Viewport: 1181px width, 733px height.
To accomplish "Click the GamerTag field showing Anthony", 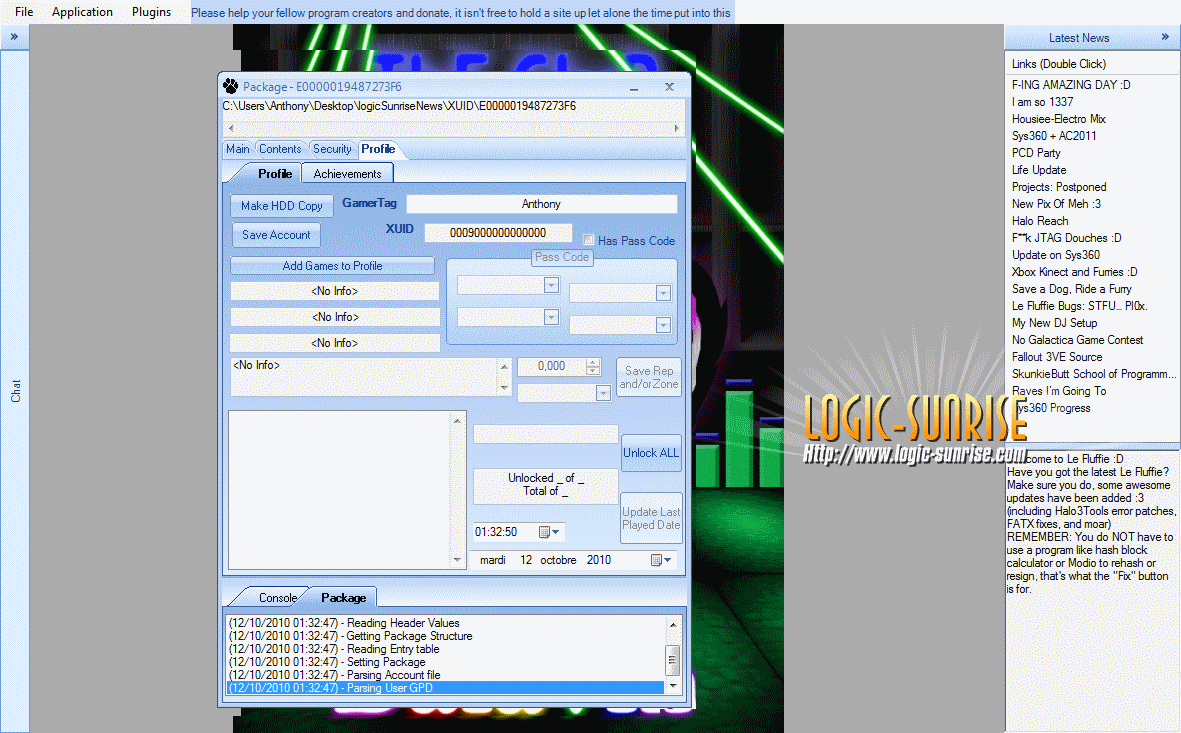I will [542, 204].
